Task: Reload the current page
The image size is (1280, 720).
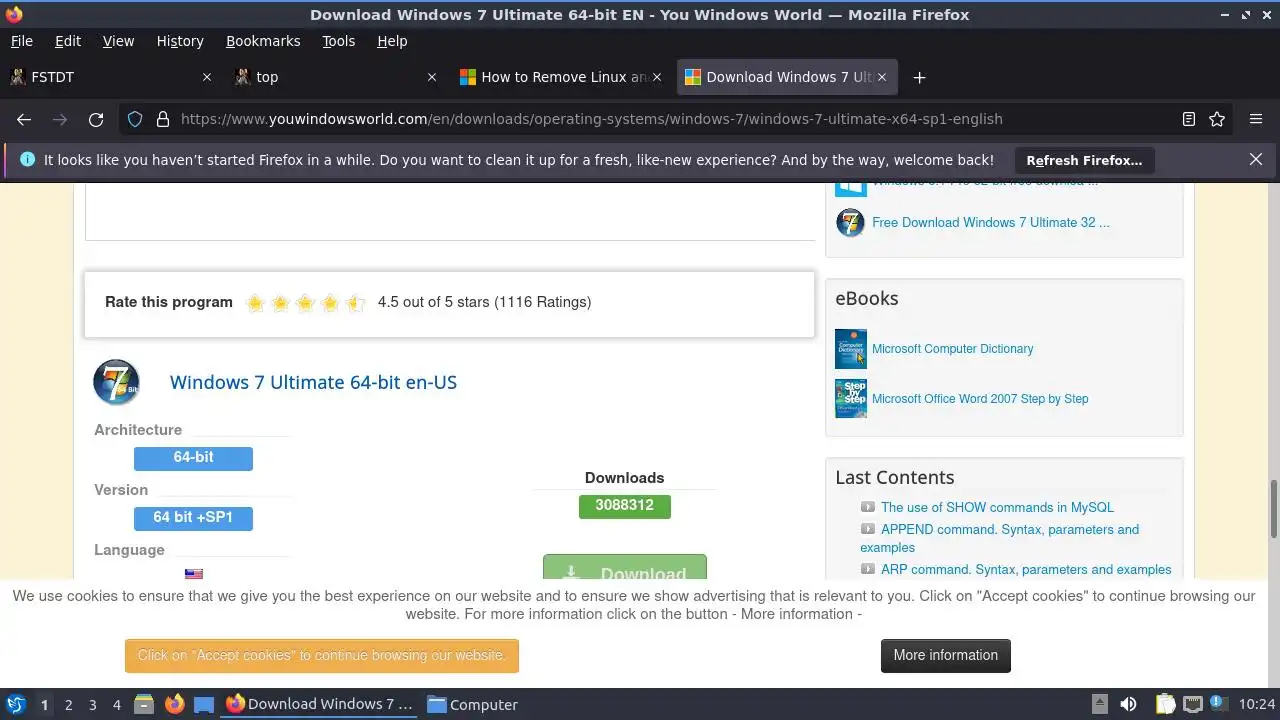Action: coord(96,119)
